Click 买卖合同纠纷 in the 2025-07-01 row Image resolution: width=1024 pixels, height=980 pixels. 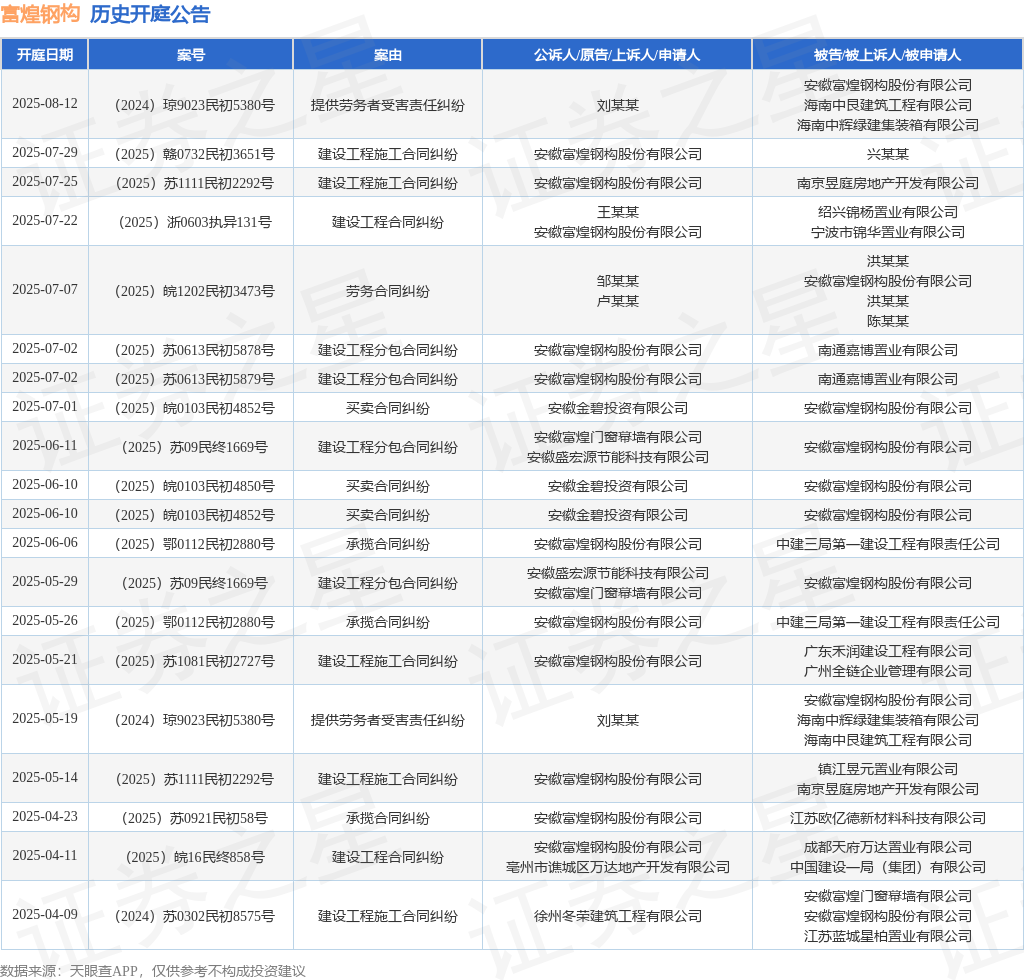click(387, 408)
